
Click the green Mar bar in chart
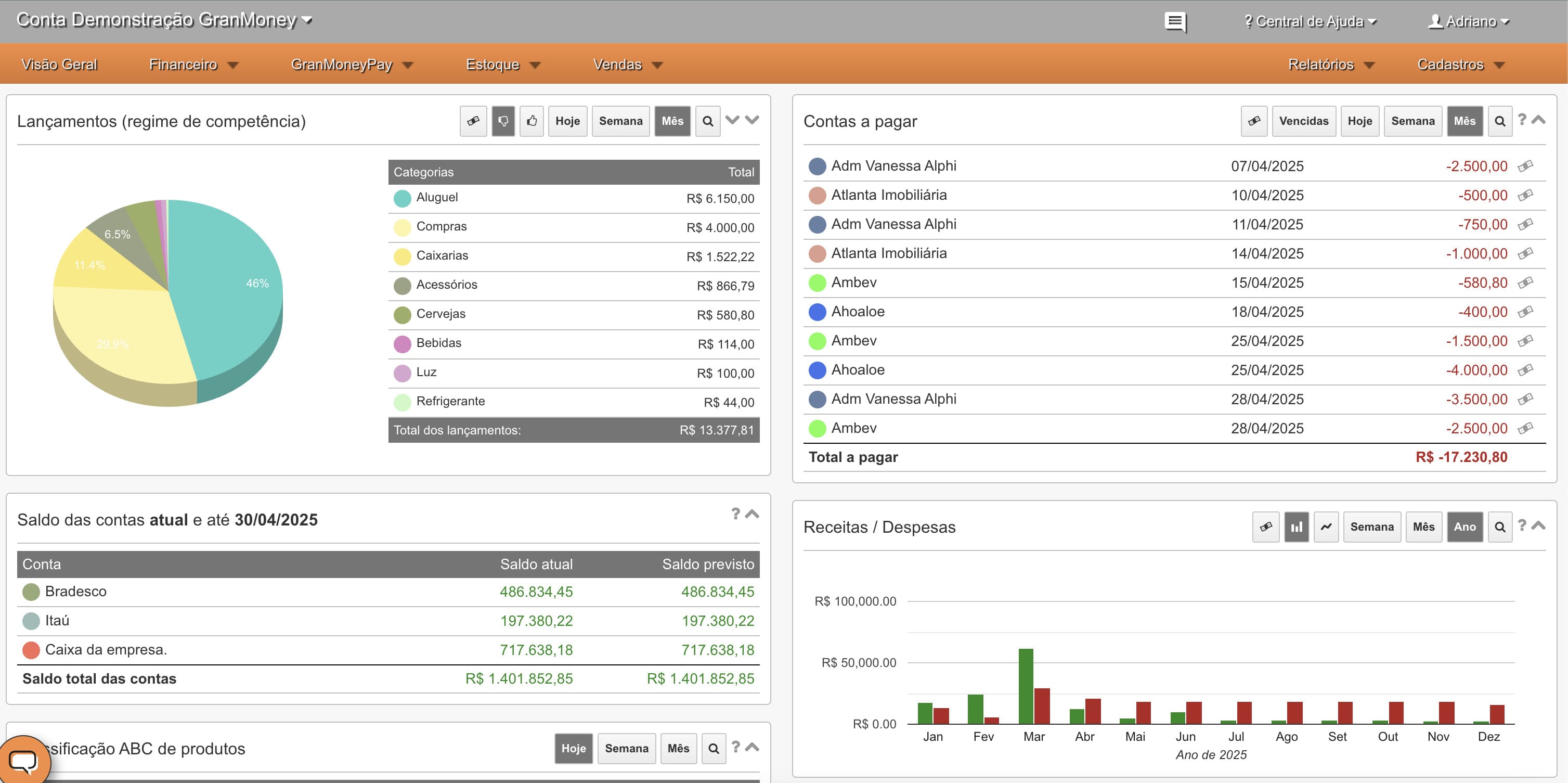[1026, 686]
